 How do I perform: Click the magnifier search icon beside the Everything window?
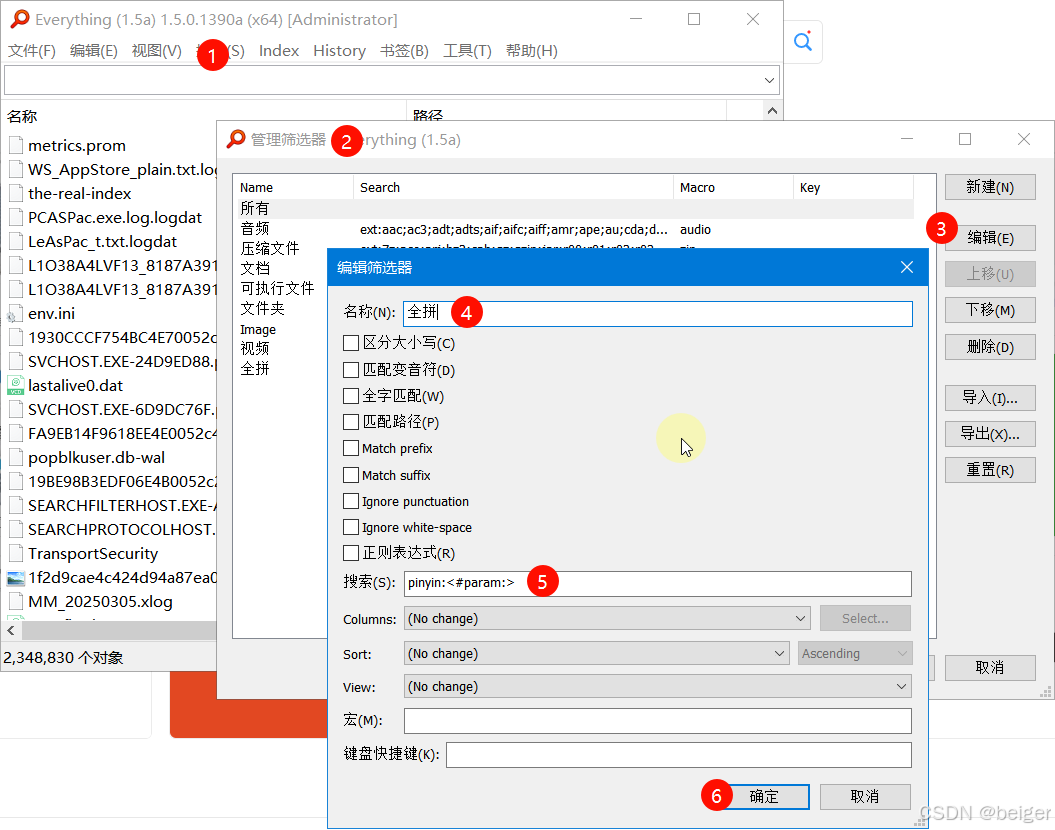click(x=803, y=42)
